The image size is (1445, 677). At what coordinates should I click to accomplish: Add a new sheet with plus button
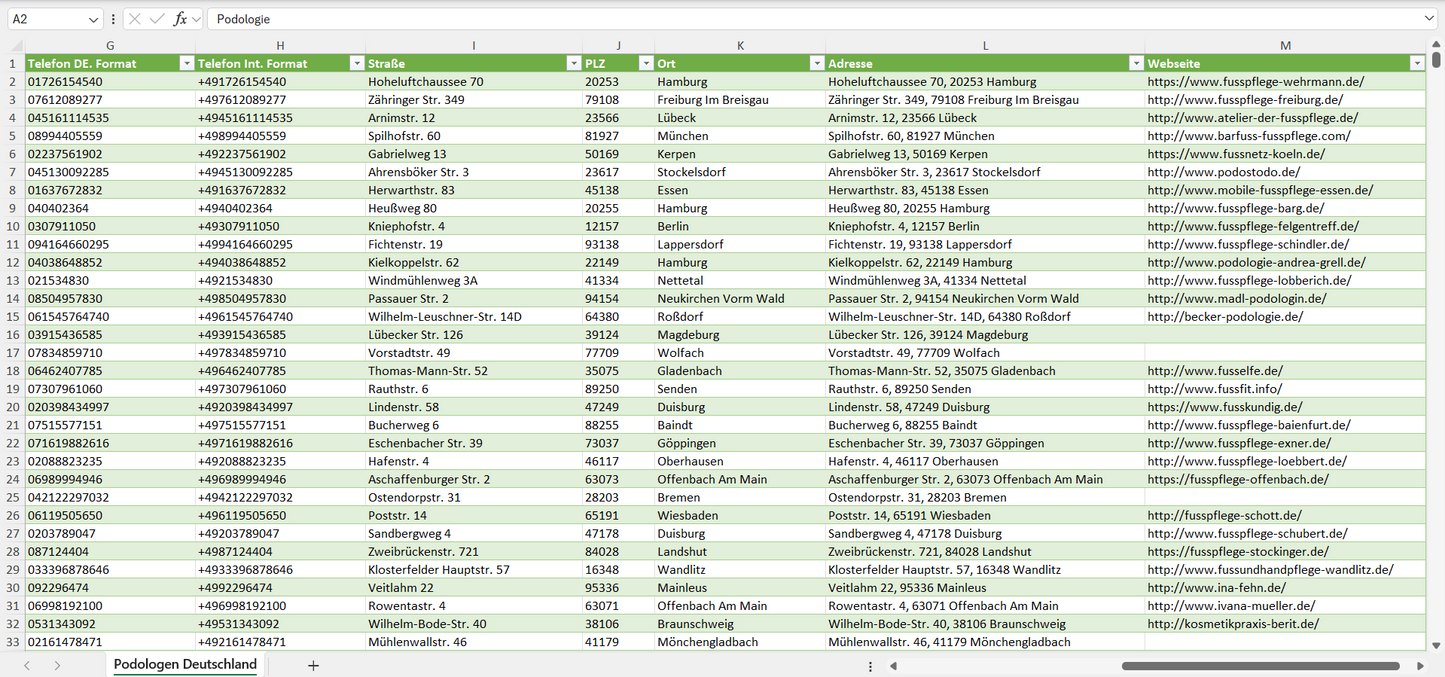coord(313,665)
